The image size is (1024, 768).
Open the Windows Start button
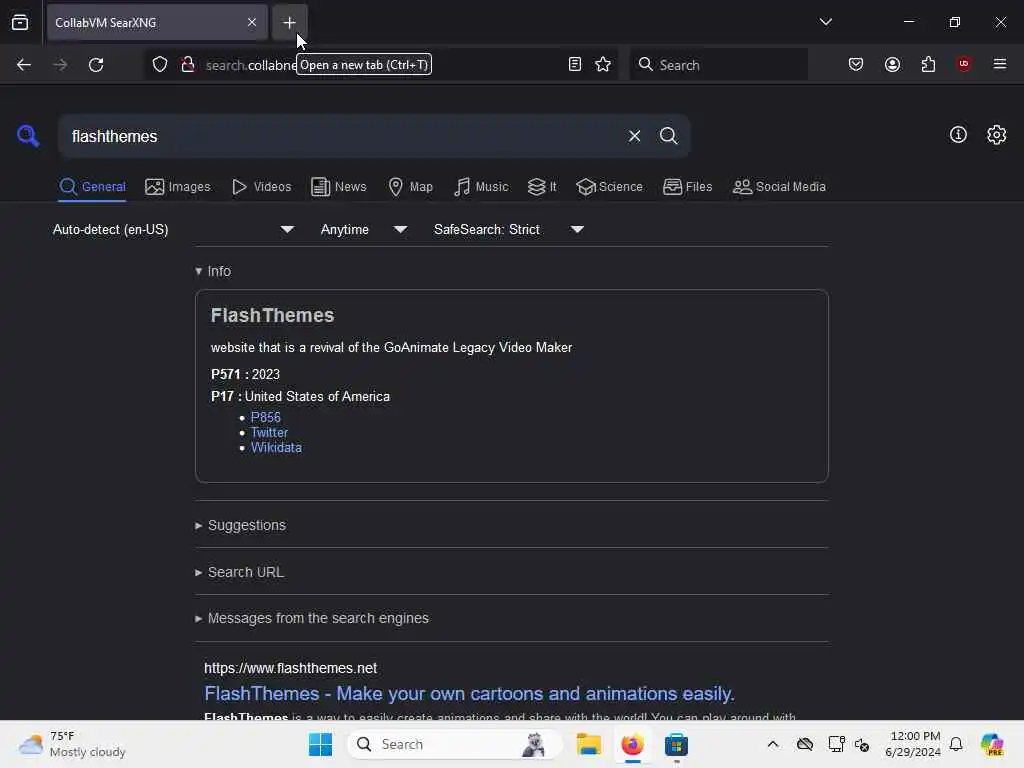click(x=320, y=744)
